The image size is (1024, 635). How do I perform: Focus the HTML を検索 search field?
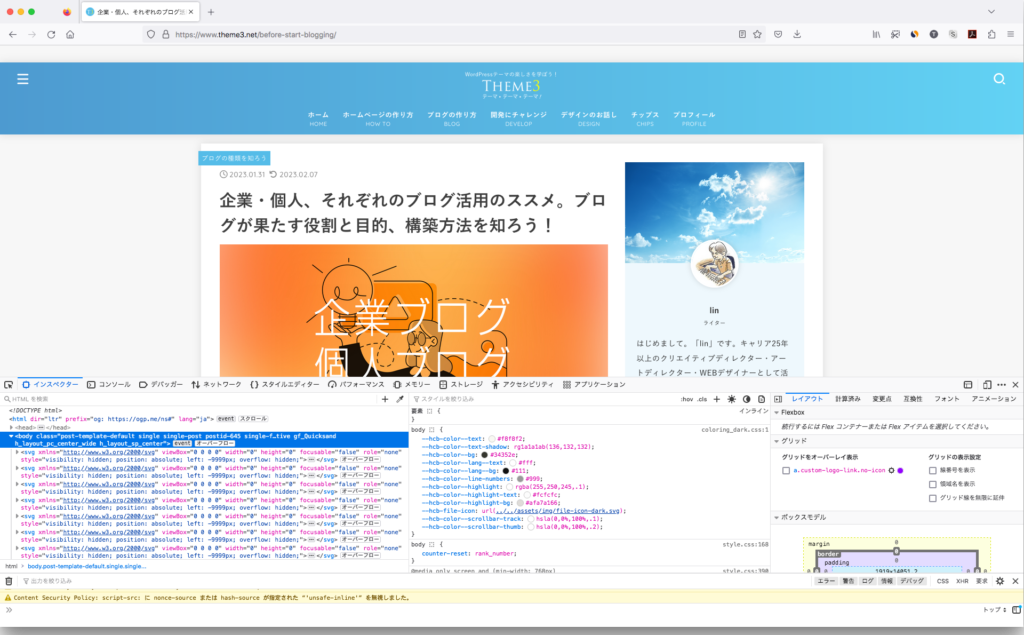pos(189,399)
